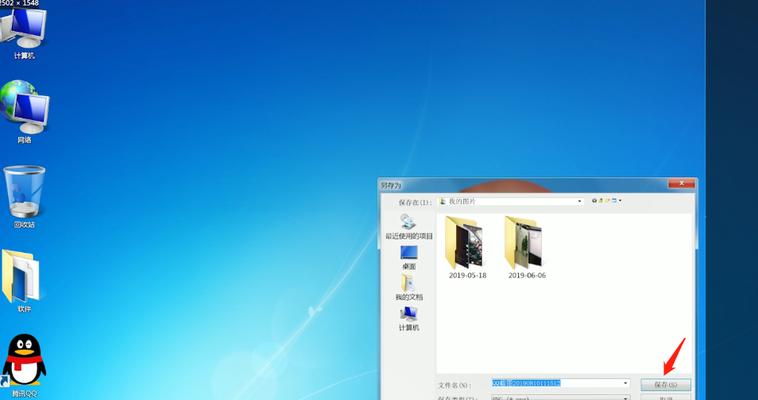758x400 pixels.
Task: Go to 最近使用的项目 in dialog sidebar
Action: tap(409, 227)
